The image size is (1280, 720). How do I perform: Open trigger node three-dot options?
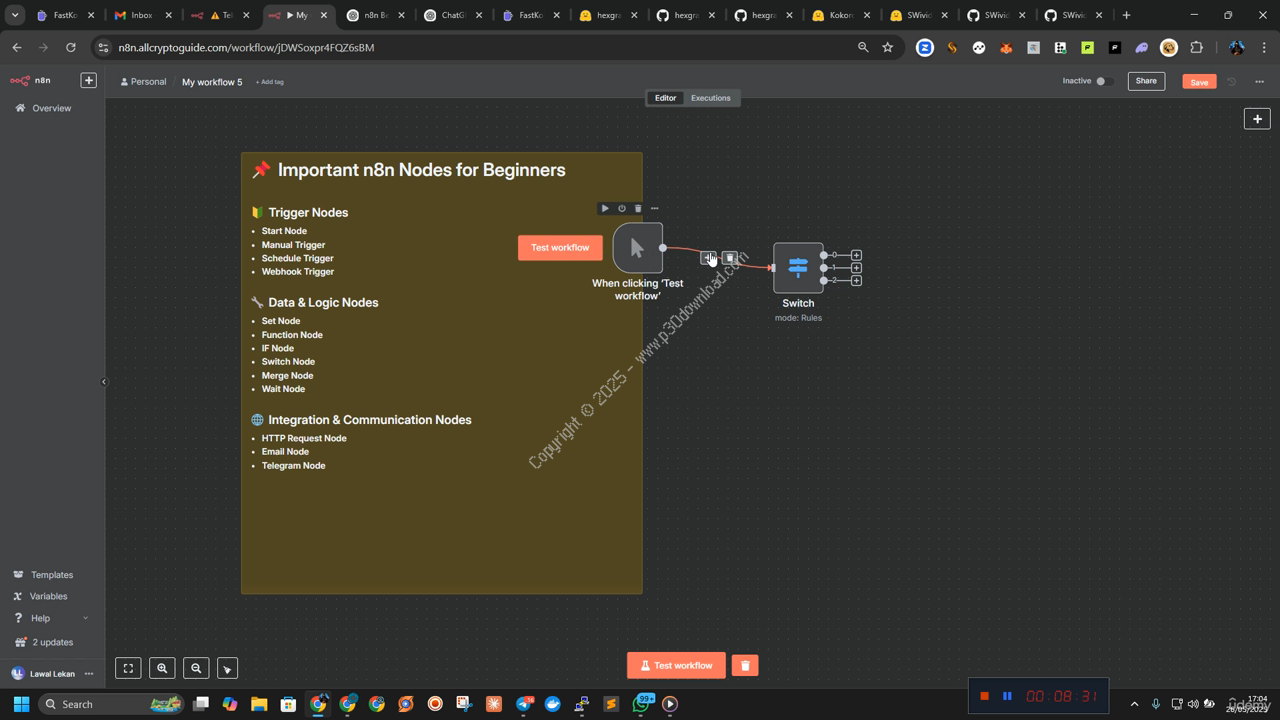click(x=655, y=208)
